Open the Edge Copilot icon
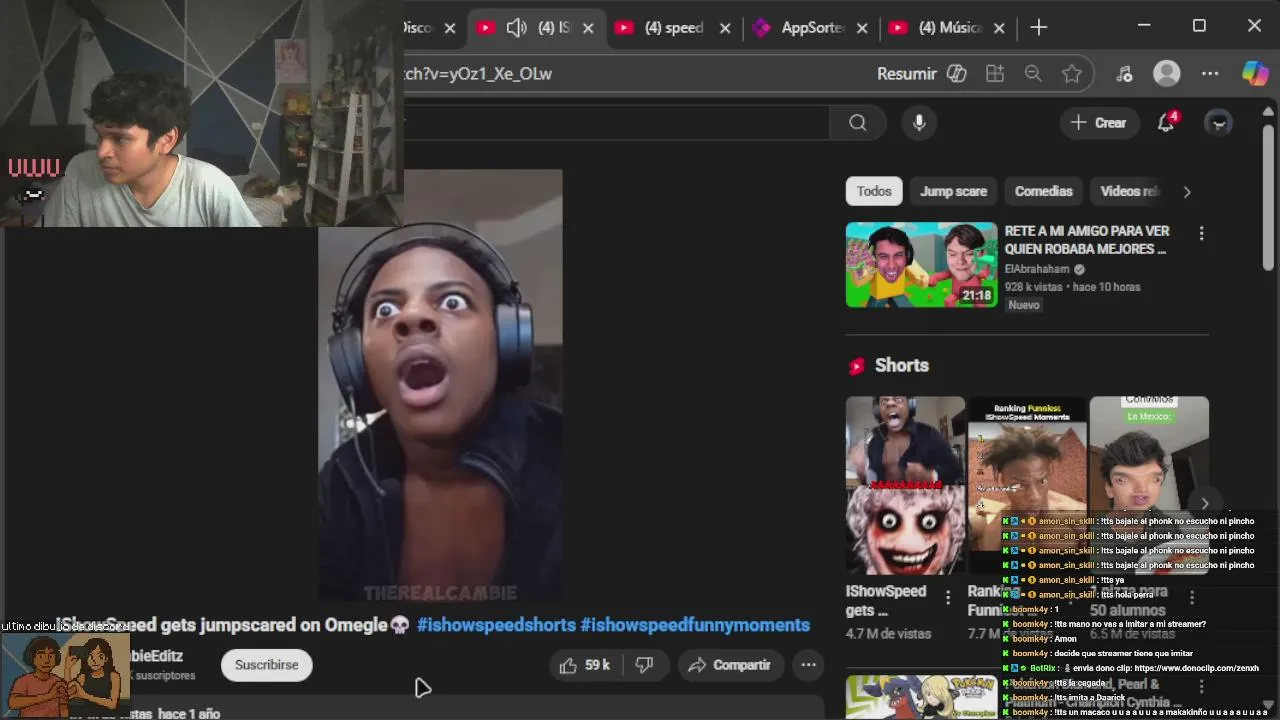 pos(1255,73)
